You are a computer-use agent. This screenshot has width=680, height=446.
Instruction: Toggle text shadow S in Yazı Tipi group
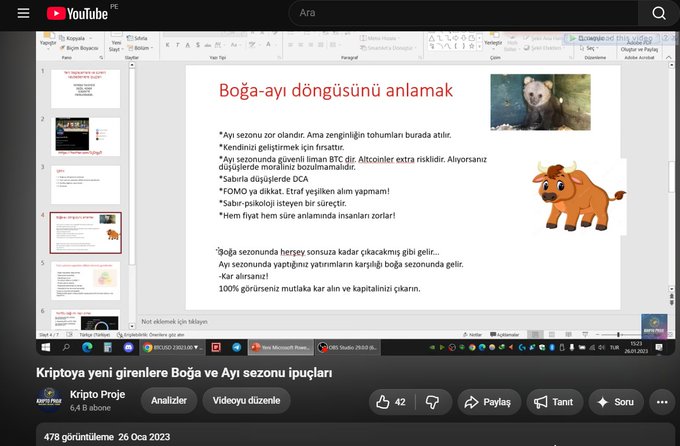(x=198, y=45)
